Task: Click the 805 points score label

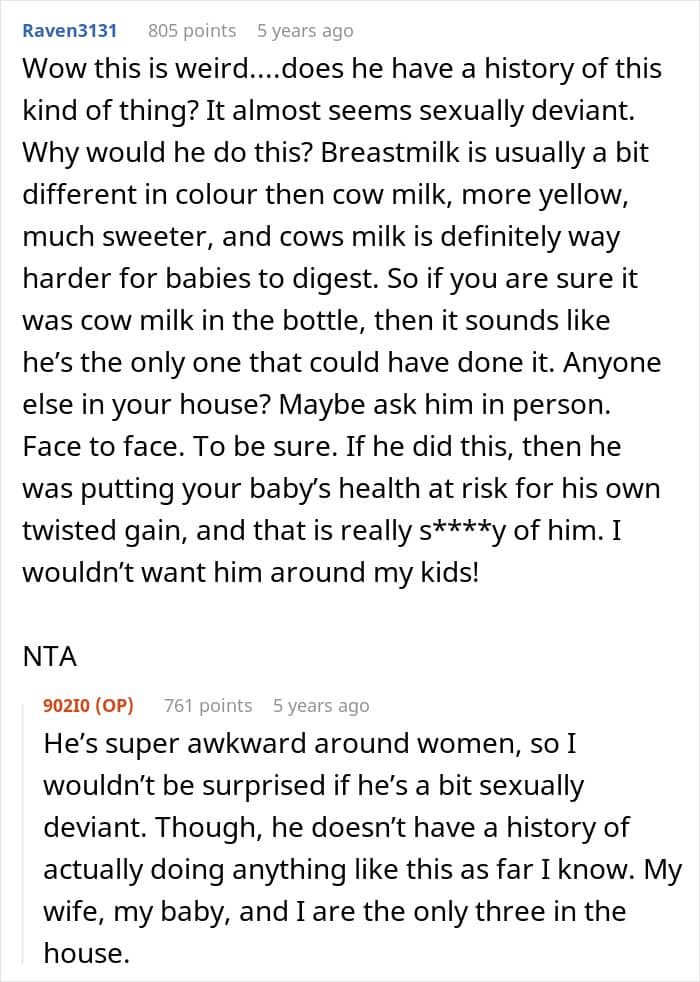Action: (191, 30)
